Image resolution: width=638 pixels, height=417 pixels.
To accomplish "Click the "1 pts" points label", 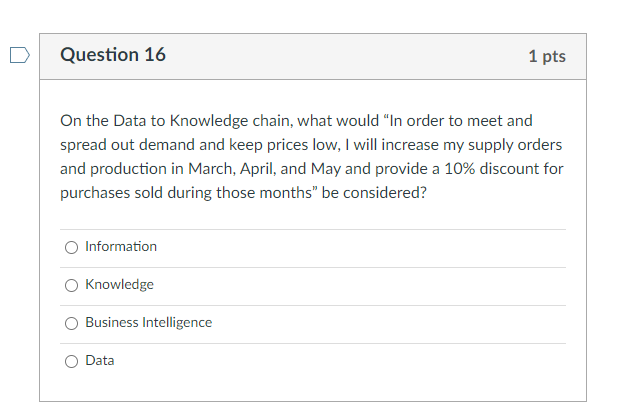I will pos(547,56).
